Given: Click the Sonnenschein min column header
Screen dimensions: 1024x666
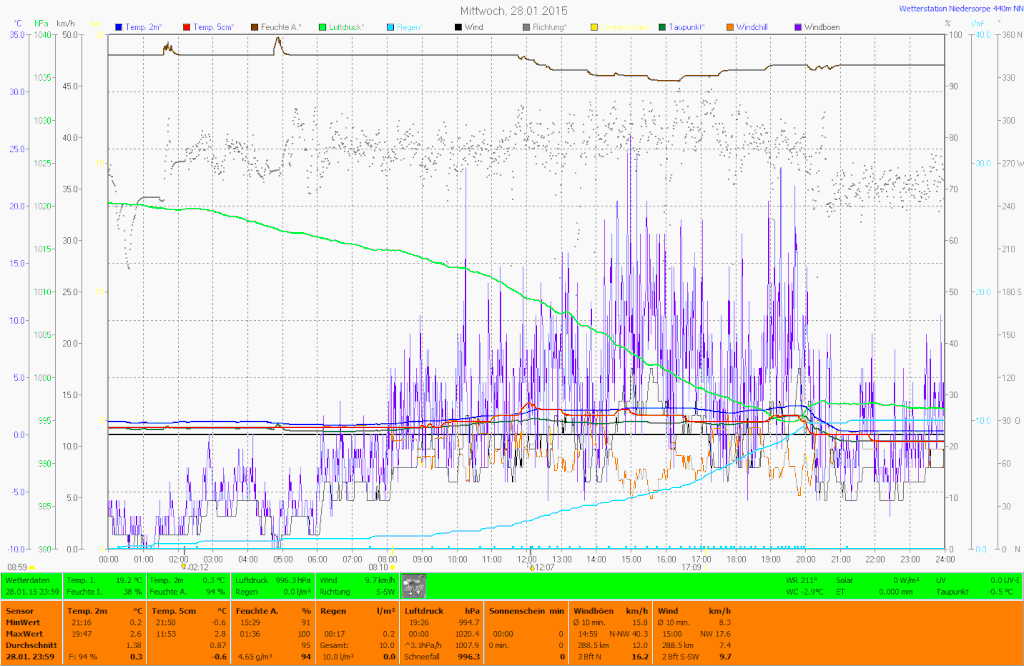Looking at the screenshot, I should [525, 610].
